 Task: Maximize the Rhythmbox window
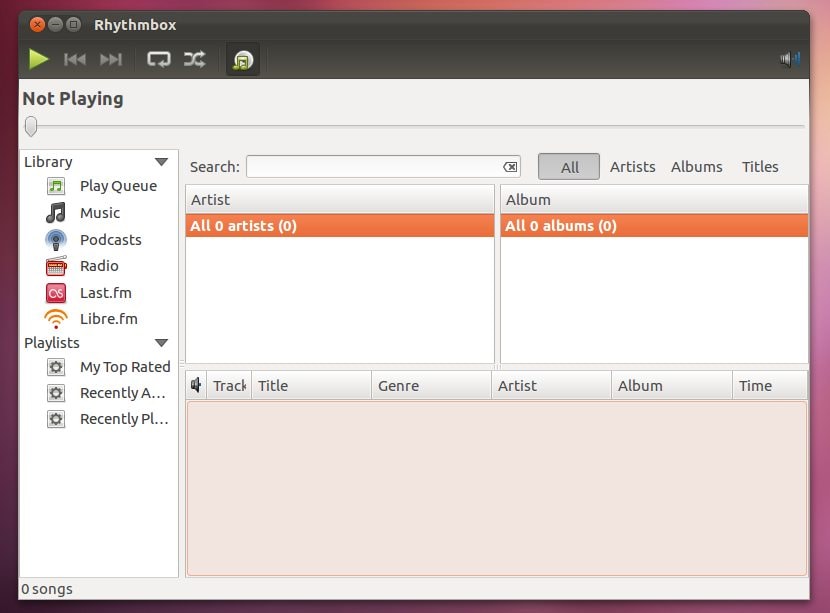pos(74,24)
